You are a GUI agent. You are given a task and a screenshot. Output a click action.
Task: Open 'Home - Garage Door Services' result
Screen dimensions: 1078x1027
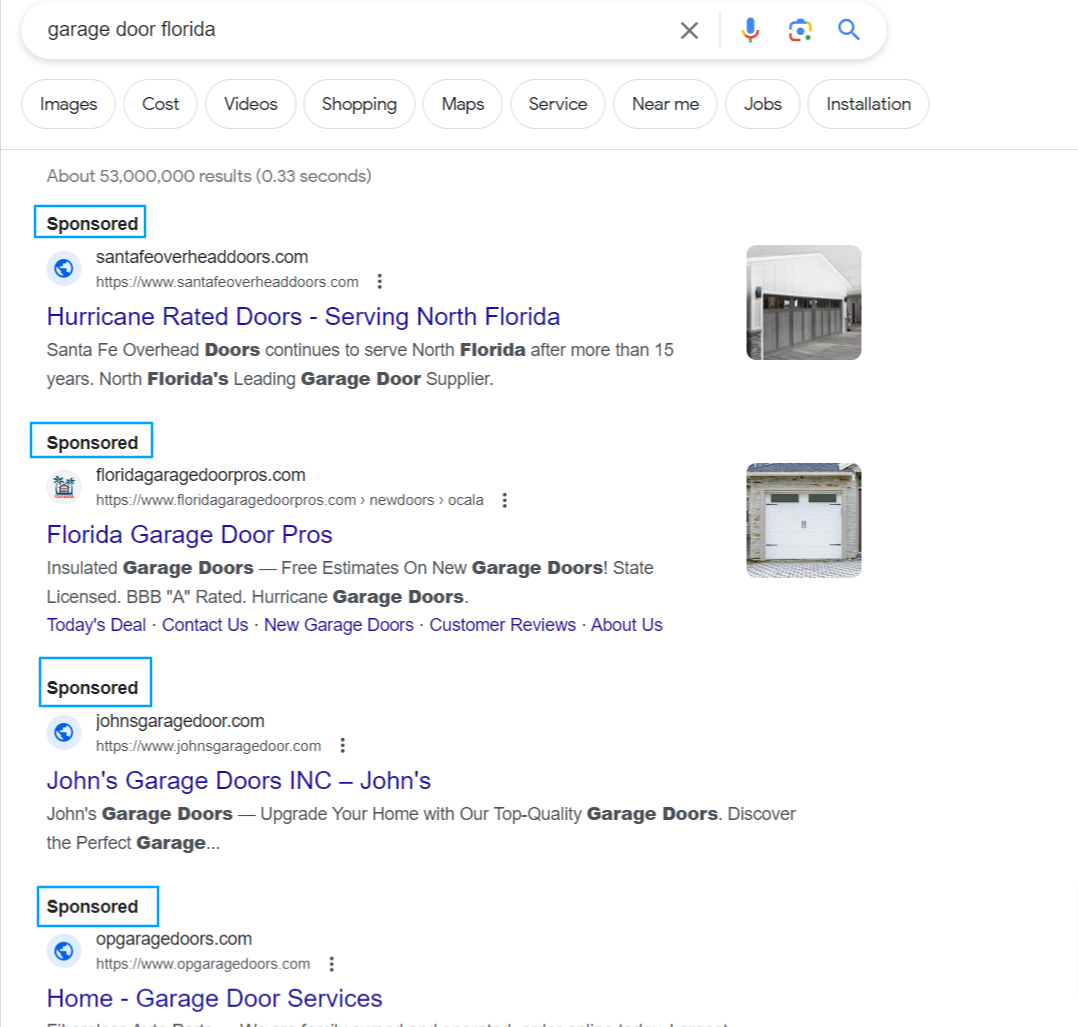214,999
